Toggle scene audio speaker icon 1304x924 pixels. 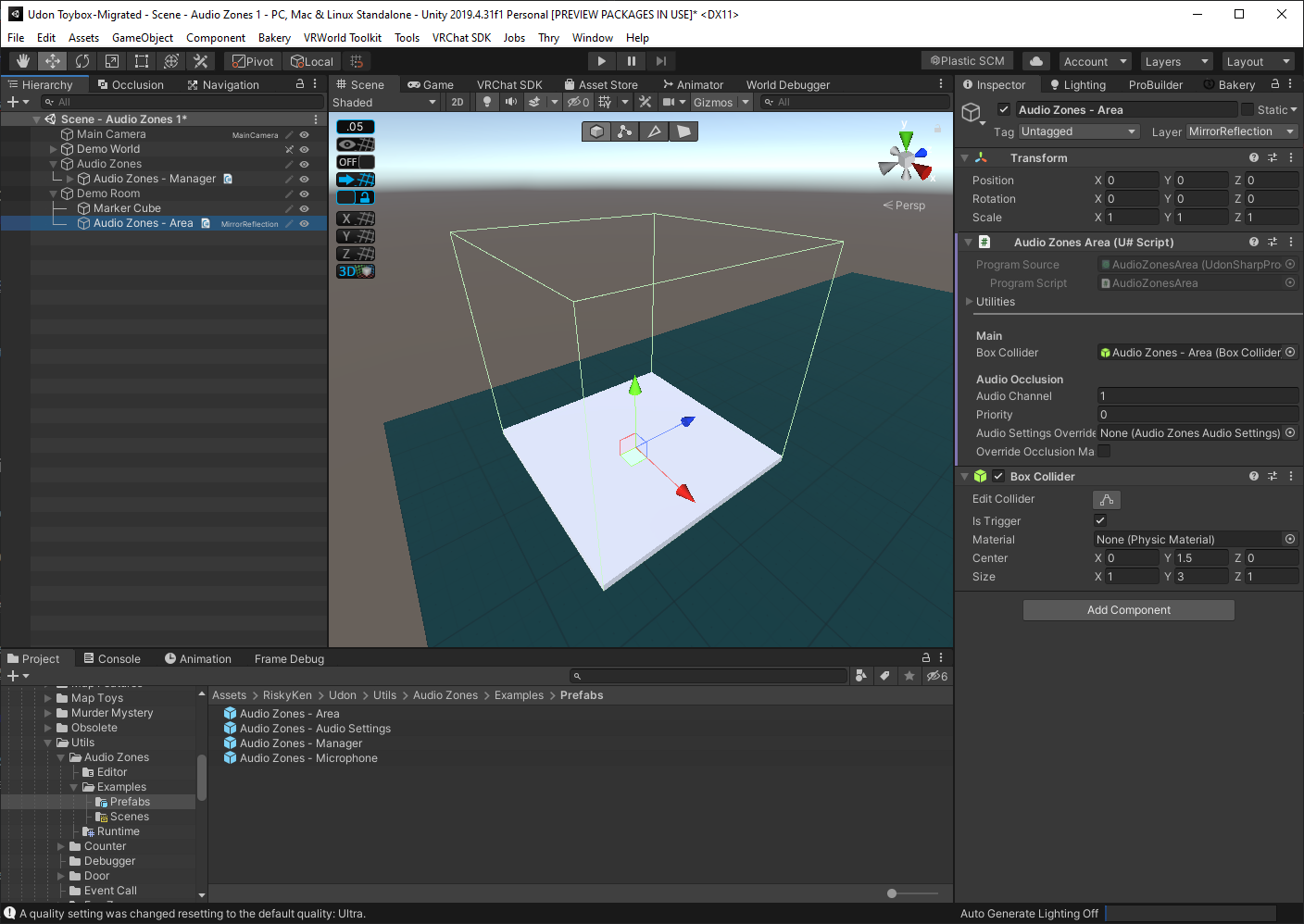(x=511, y=102)
